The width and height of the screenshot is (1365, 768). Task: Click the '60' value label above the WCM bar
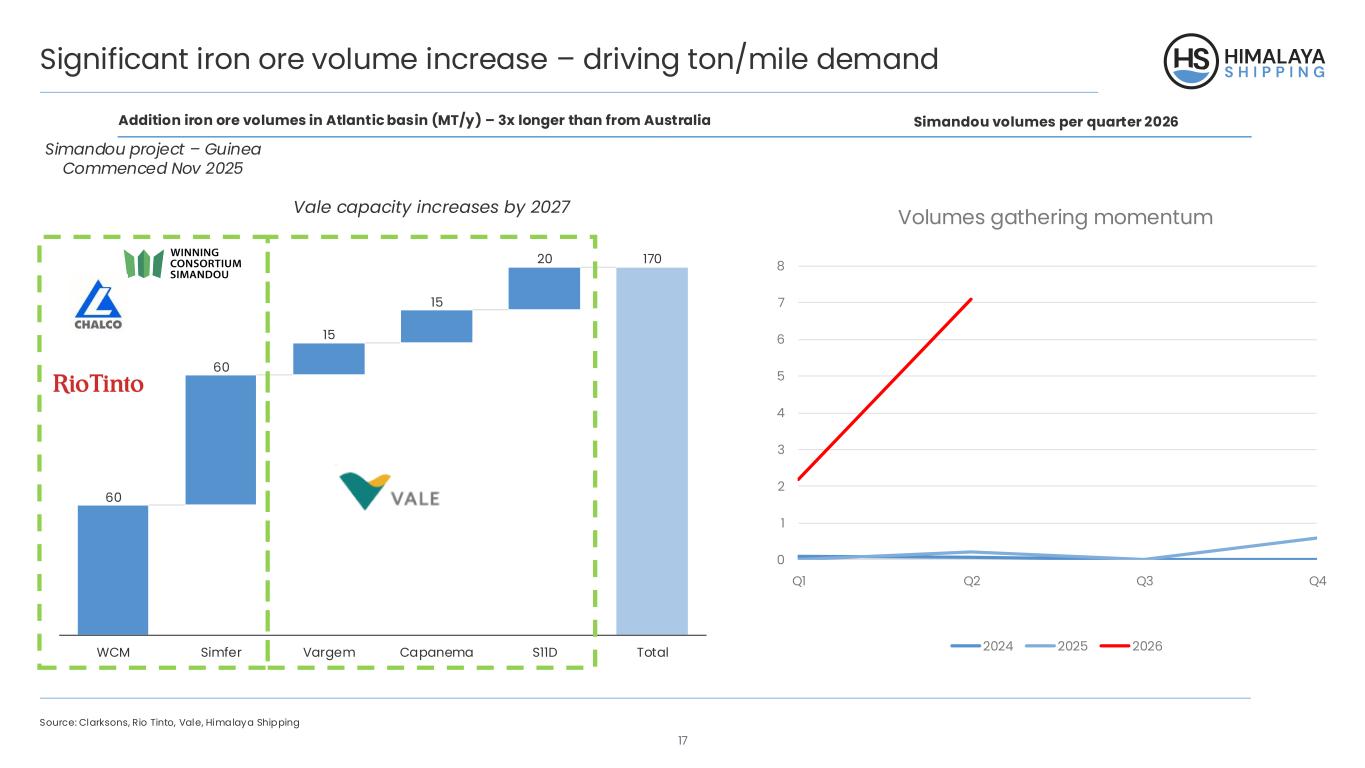113,496
